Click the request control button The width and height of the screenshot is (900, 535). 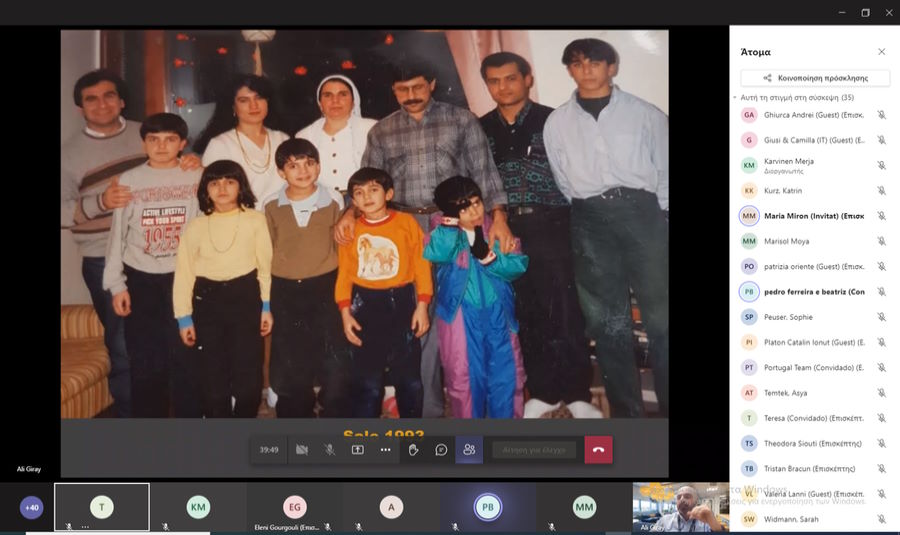click(x=534, y=450)
